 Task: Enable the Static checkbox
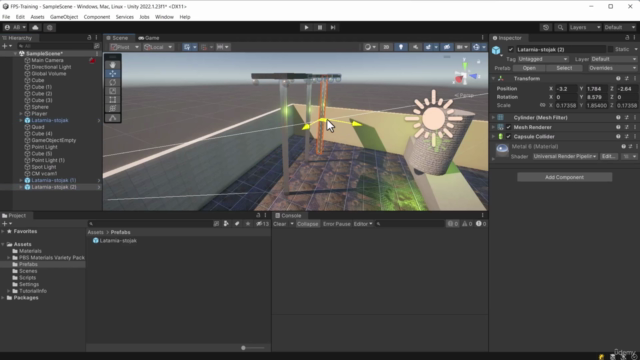pyautogui.click(x=610, y=49)
